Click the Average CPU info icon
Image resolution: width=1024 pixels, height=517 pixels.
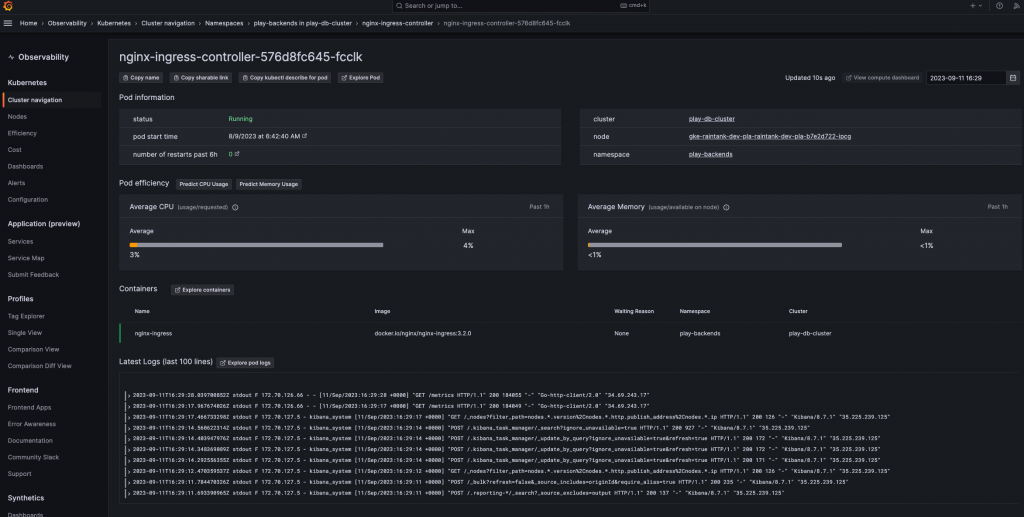[235, 208]
